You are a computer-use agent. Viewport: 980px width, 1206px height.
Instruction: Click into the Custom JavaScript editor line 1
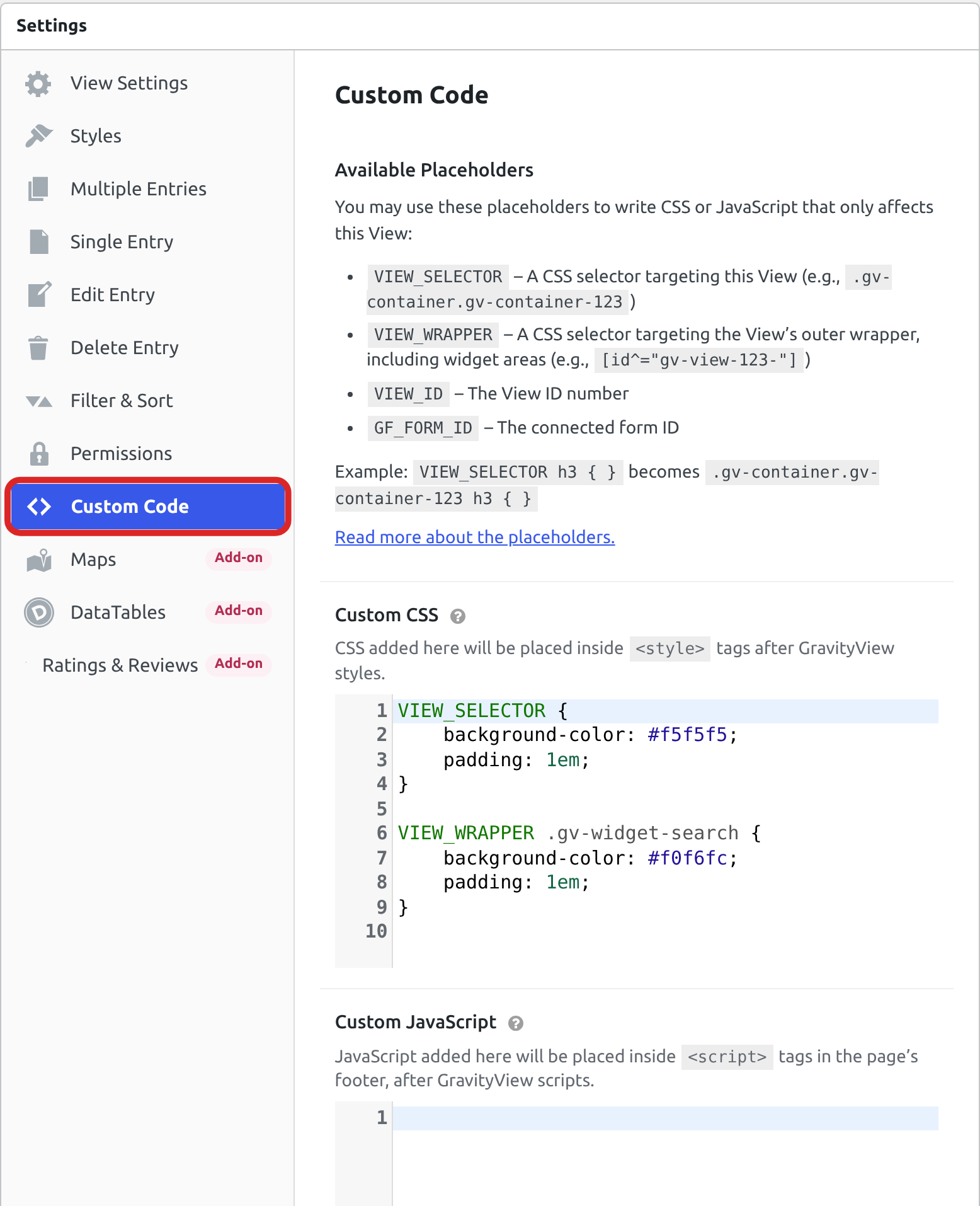tap(666, 1118)
